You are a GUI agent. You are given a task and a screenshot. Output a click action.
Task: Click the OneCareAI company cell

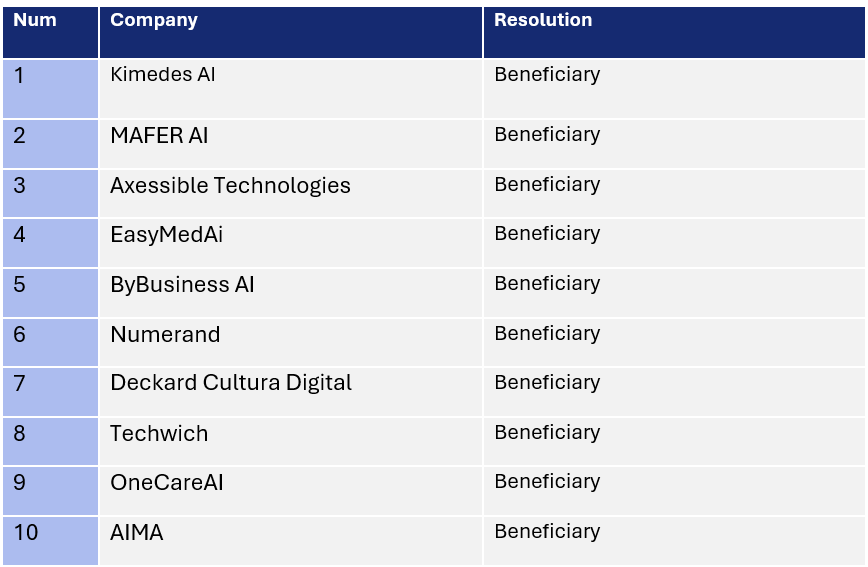coord(167,482)
